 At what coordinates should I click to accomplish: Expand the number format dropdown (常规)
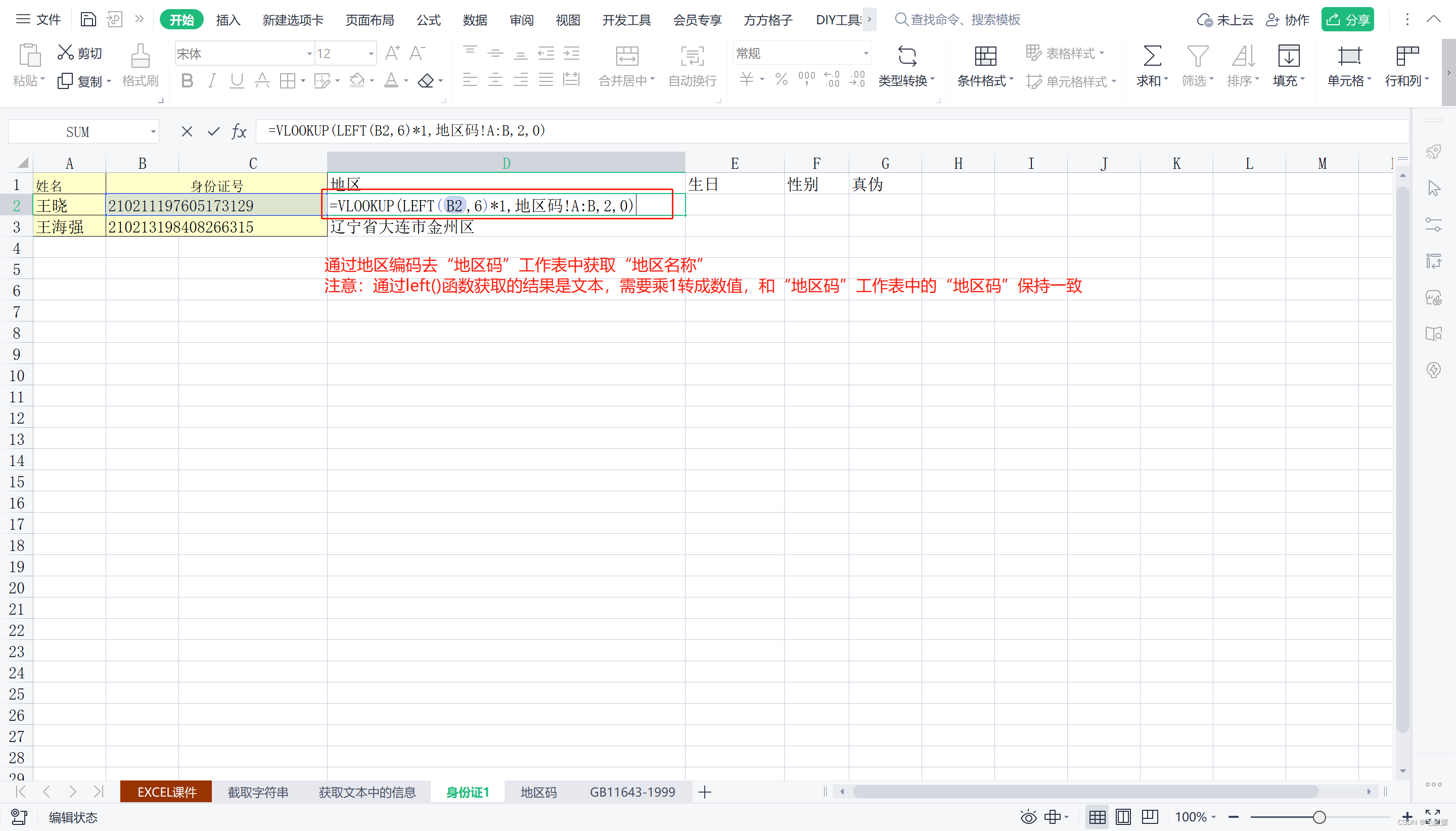[866, 54]
